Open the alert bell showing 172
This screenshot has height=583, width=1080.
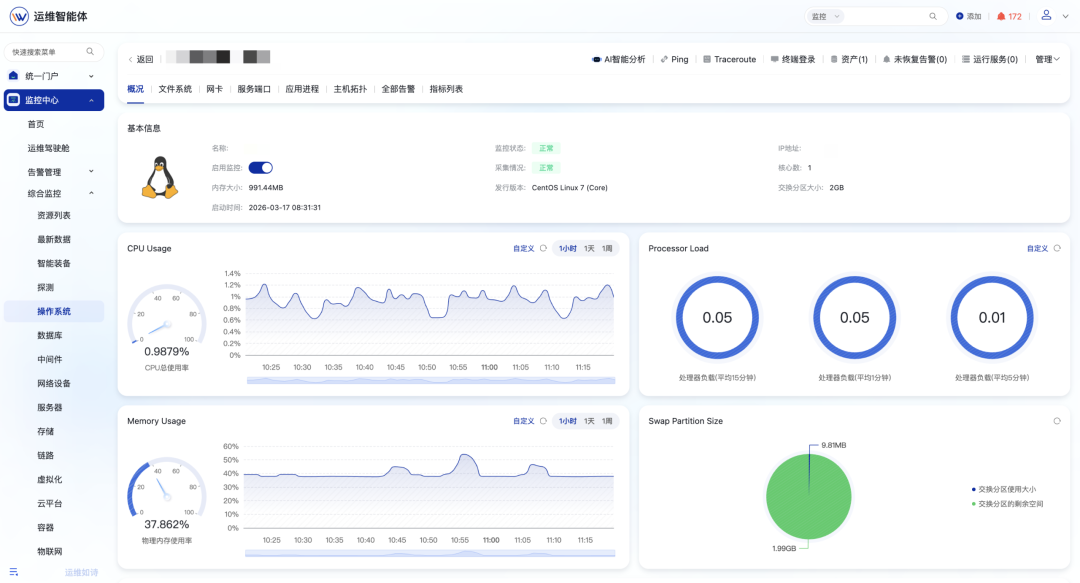[1009, 17]
